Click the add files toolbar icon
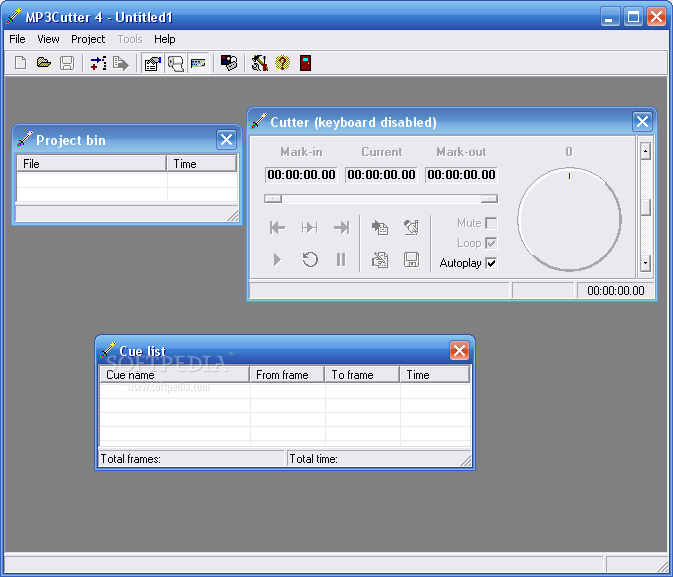 click(x=98, y=63)
